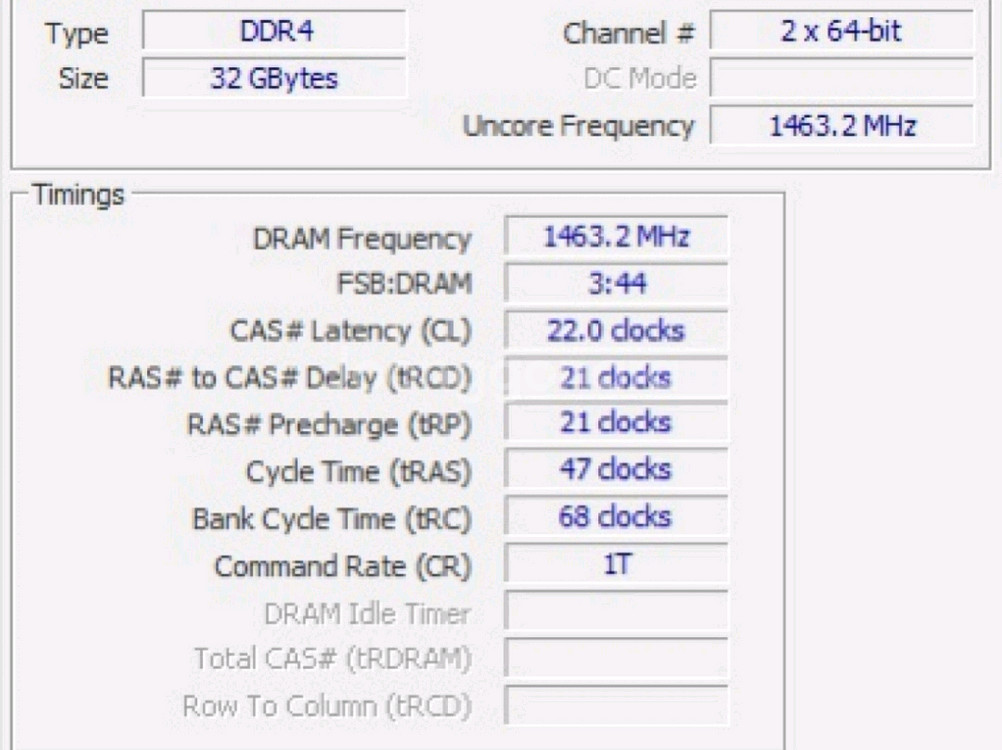This screenshot has height=750, width=1002.
Task: Select the Cycle Time (tRAS) value 47 clocks
Action: [x=616, y=470]
